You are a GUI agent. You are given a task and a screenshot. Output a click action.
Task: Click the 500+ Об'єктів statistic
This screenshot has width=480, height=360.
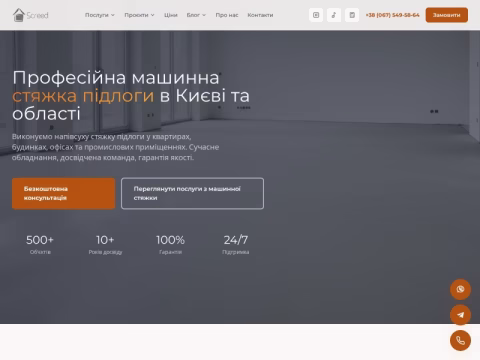click(x=40, y=244)
